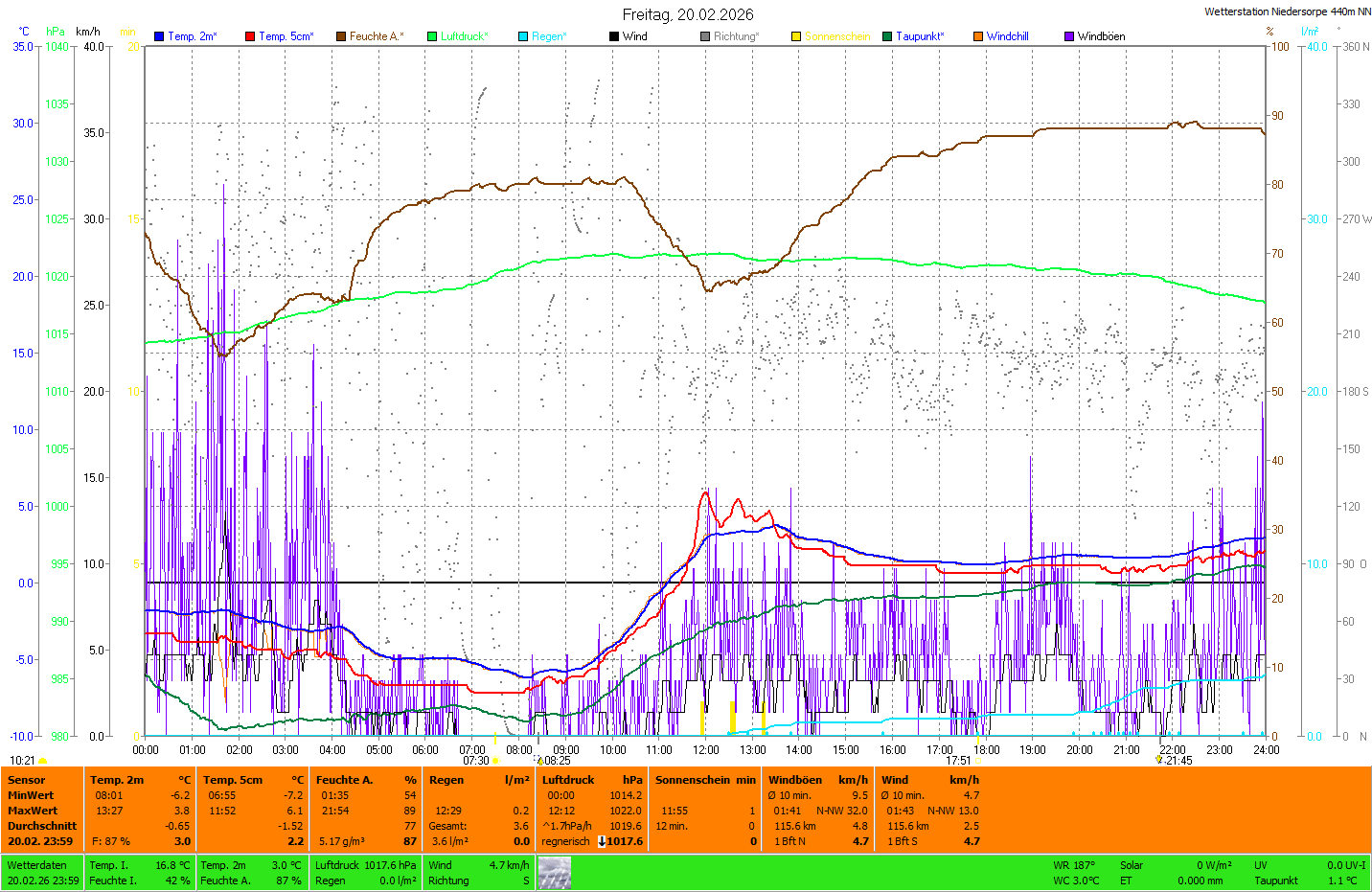Viewport: 1372px width, 892px height.
Task: Click the red Temp. 5cm legend square
Action: point(250,36)
